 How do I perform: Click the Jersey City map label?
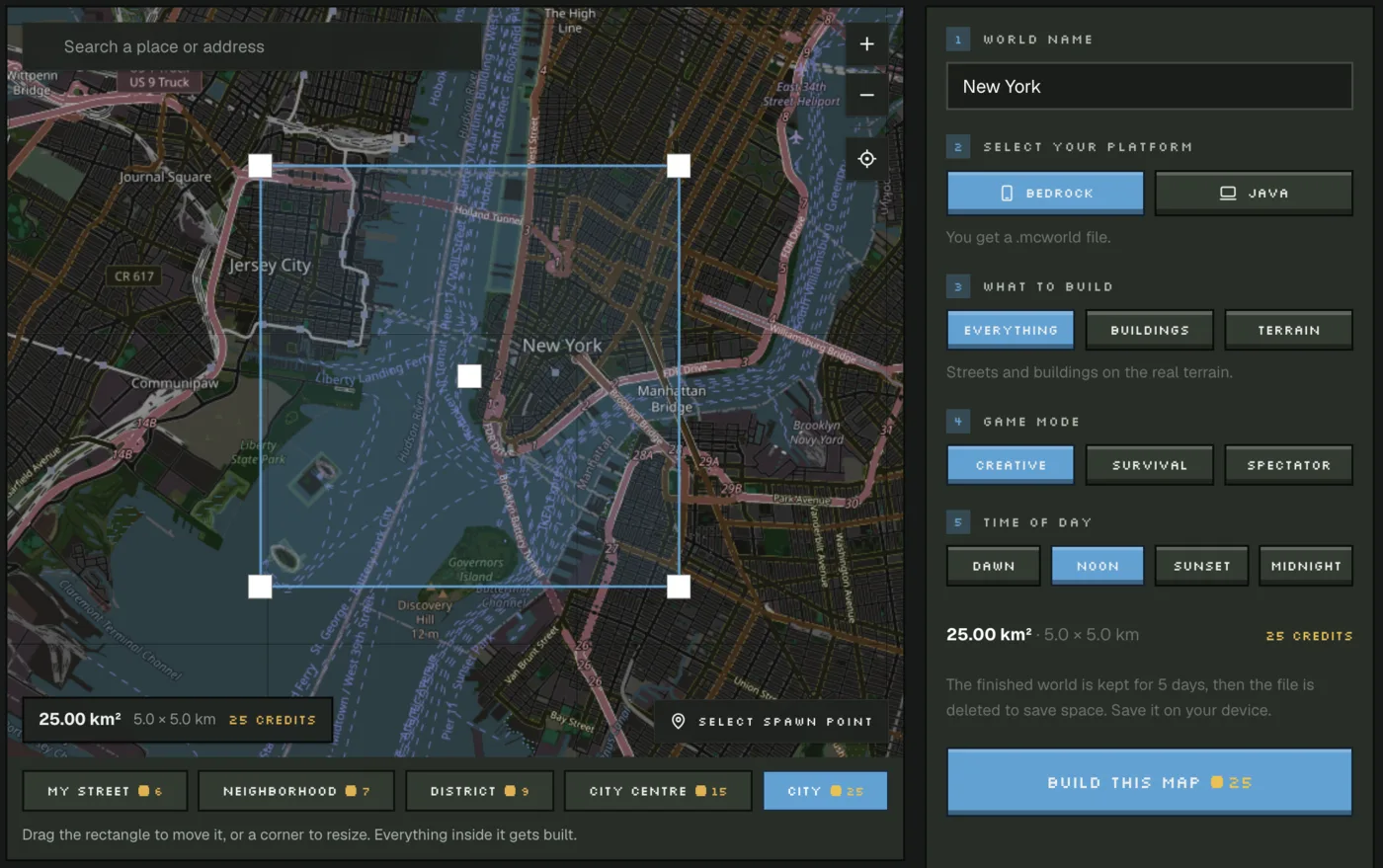click(270, 266)
